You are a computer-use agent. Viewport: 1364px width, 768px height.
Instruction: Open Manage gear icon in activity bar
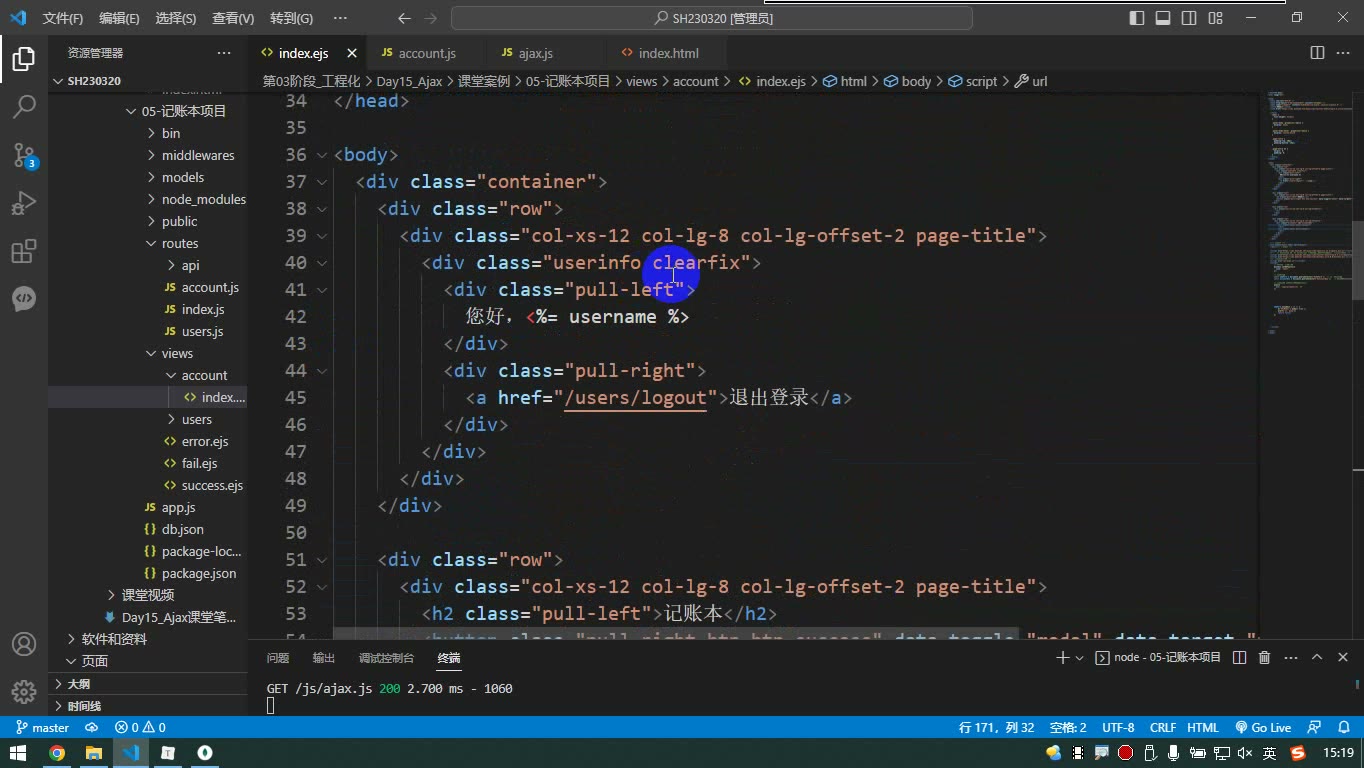tap(24, 692)
